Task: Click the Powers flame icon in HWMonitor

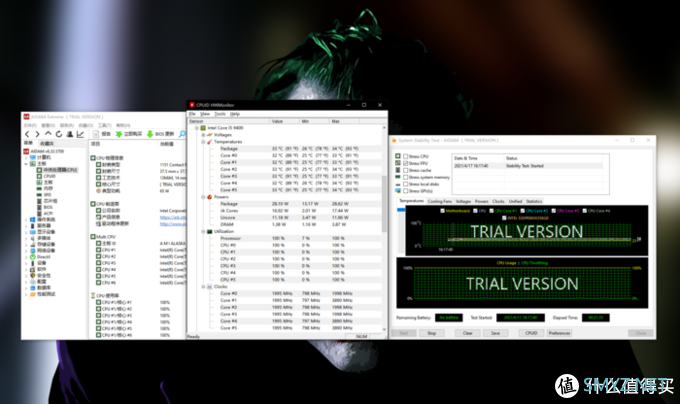Action: pos(209,197)
